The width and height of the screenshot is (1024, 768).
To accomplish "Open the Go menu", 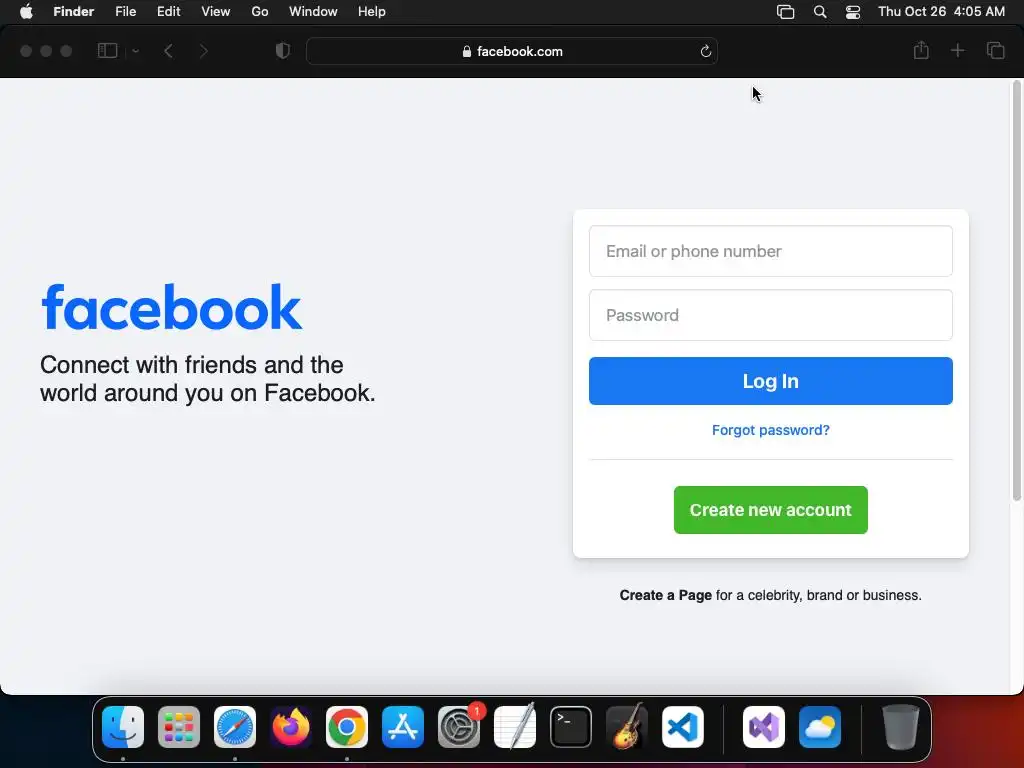I will [x=260, y=12].
